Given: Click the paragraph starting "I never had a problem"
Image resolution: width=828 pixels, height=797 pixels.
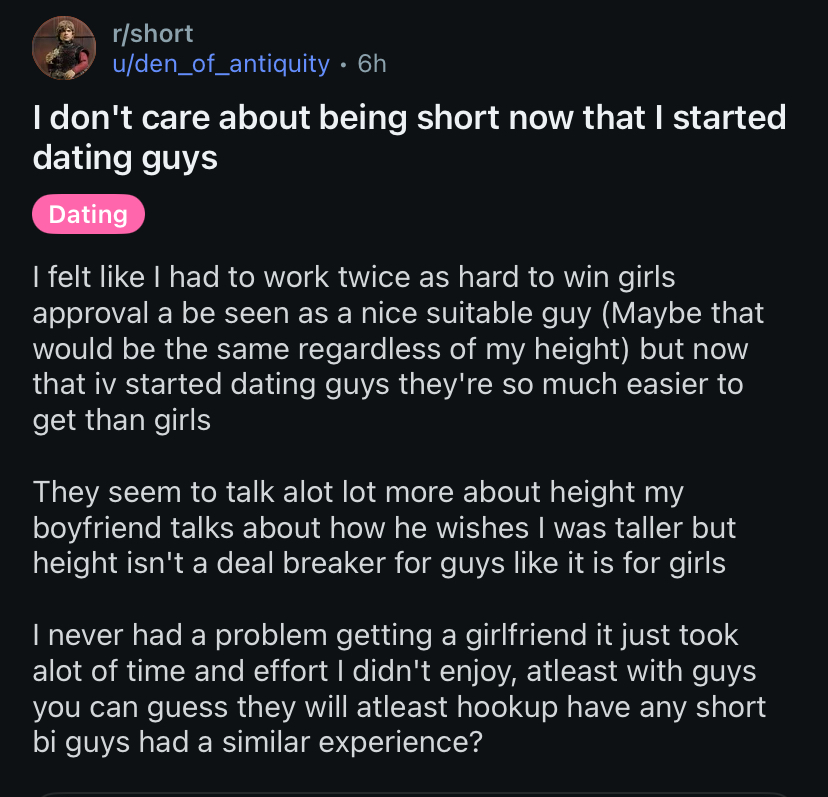Looking at the screenshot, I should 399,688.
